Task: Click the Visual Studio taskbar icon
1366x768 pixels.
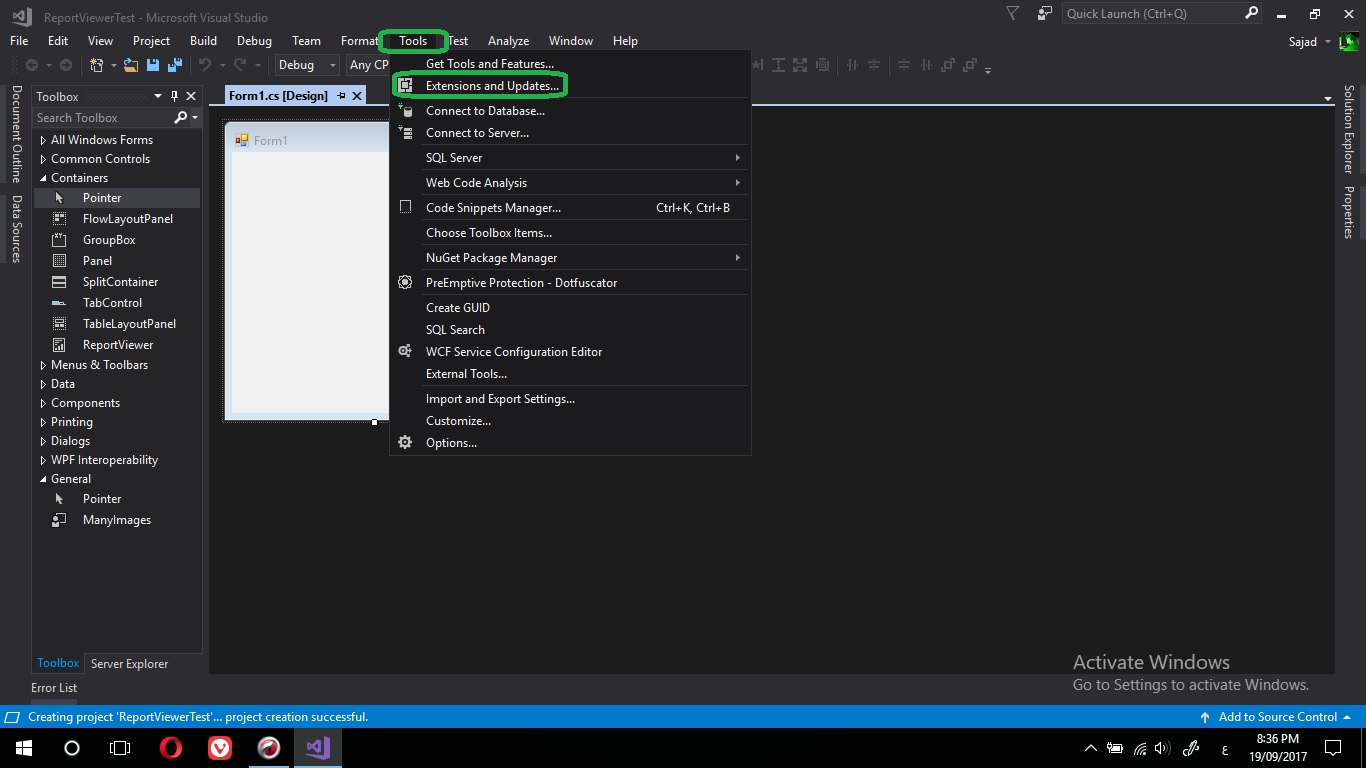Action: 318,748
